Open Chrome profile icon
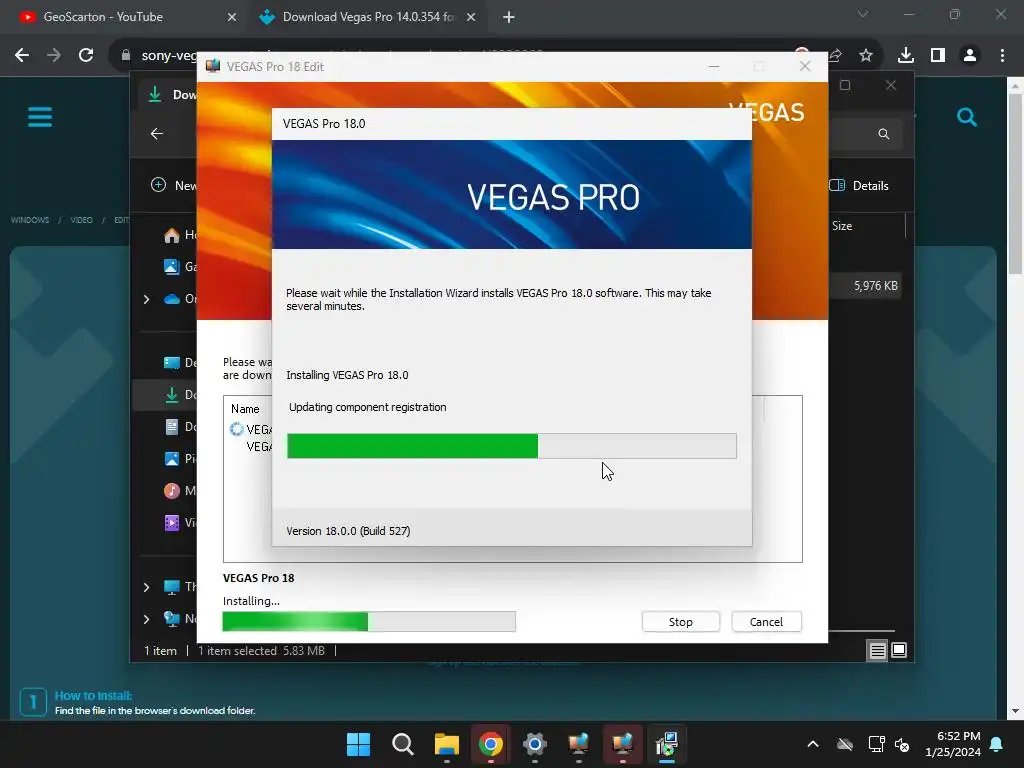Image resolution: width=1024 pixels, height=768 pixels. (970, 55)
